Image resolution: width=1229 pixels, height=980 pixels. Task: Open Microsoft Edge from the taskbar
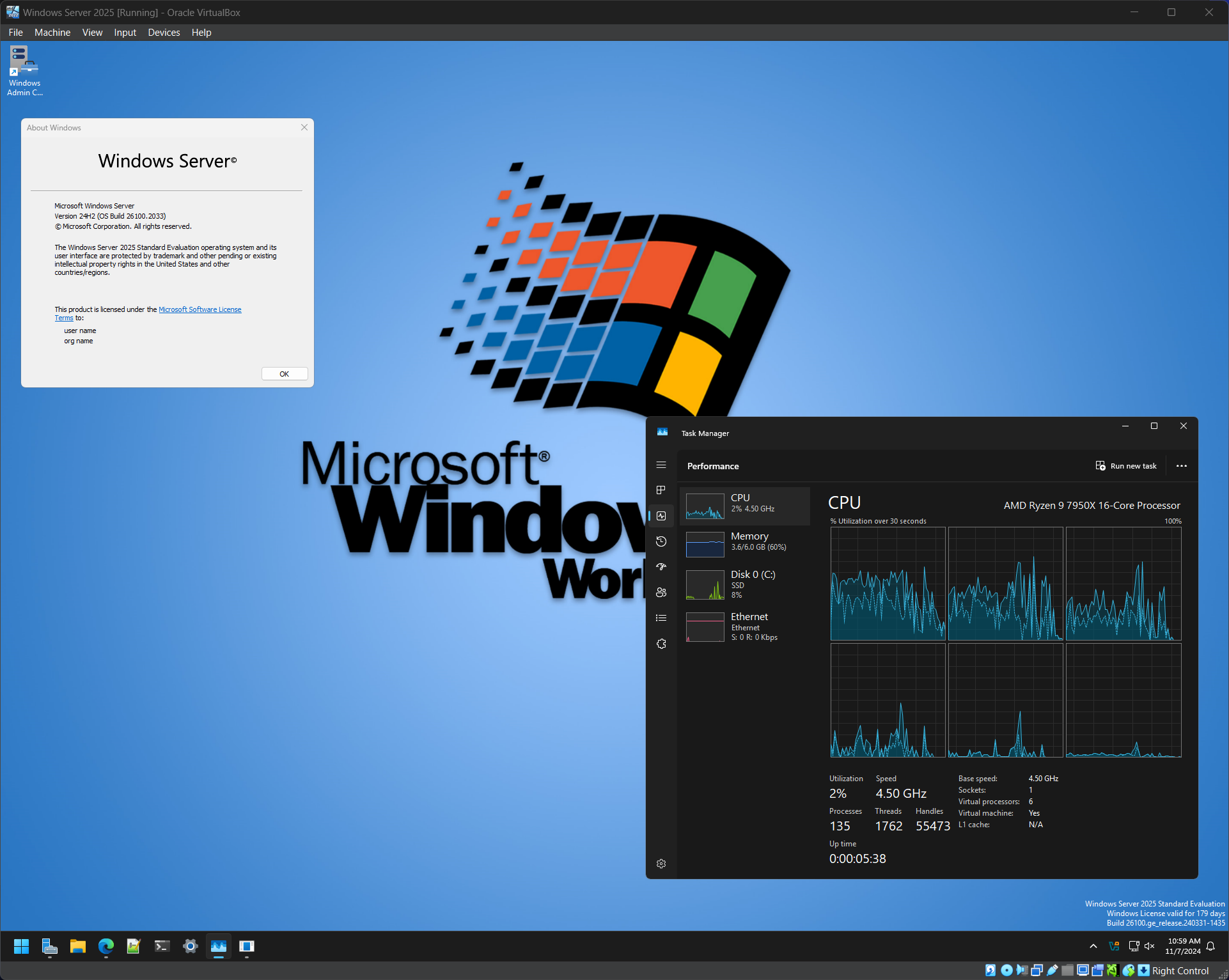pos(106,946)
